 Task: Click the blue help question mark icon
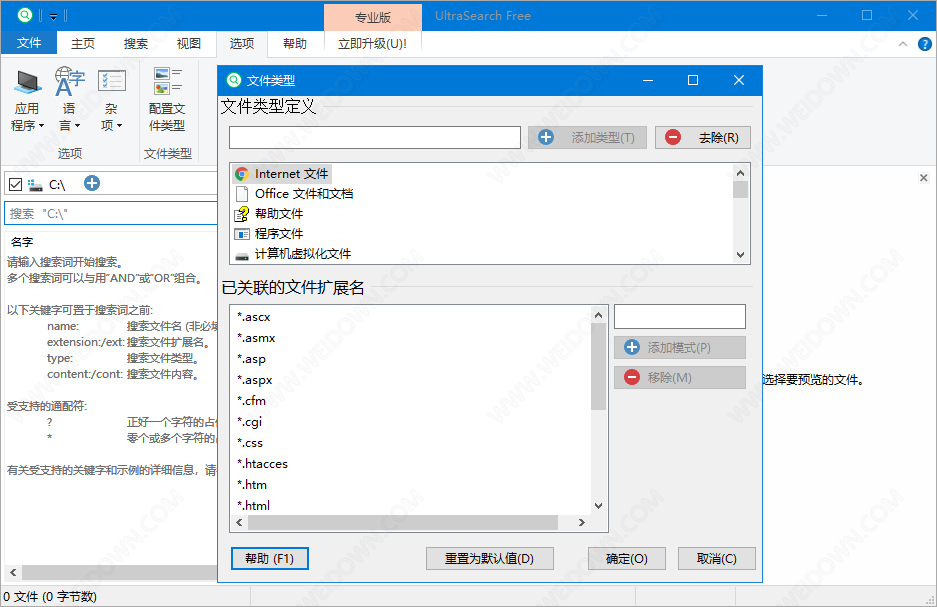pyautogui.click(x=924, y=44)
